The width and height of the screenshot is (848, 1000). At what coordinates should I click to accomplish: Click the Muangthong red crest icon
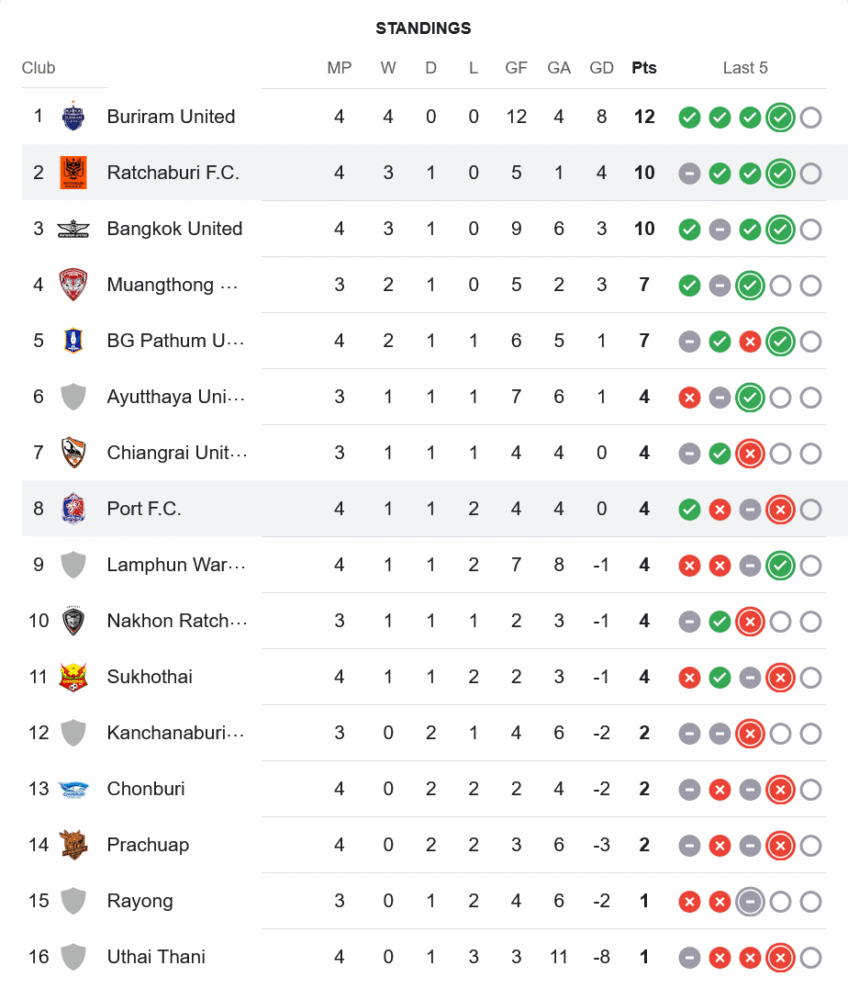(x=73, y=285)
